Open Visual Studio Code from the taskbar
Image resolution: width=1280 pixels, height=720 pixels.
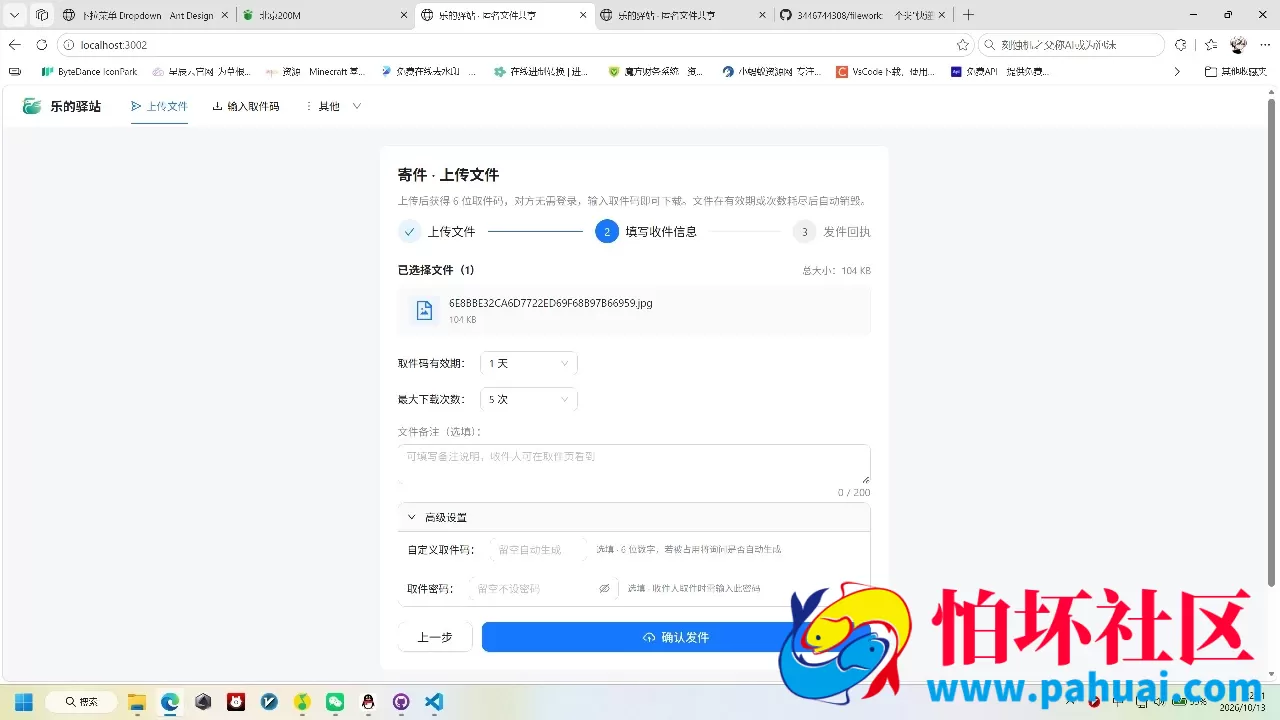434,702
